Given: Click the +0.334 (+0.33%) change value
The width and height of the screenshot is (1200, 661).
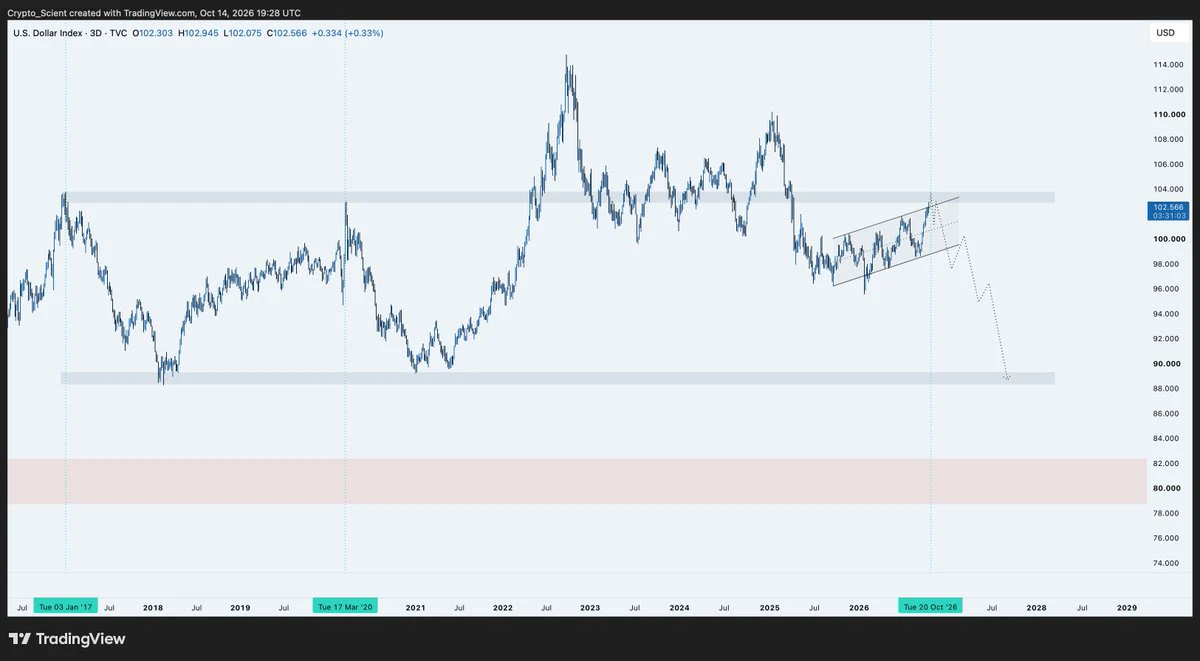Looking at the screenshot, I should tap(347, 33).
